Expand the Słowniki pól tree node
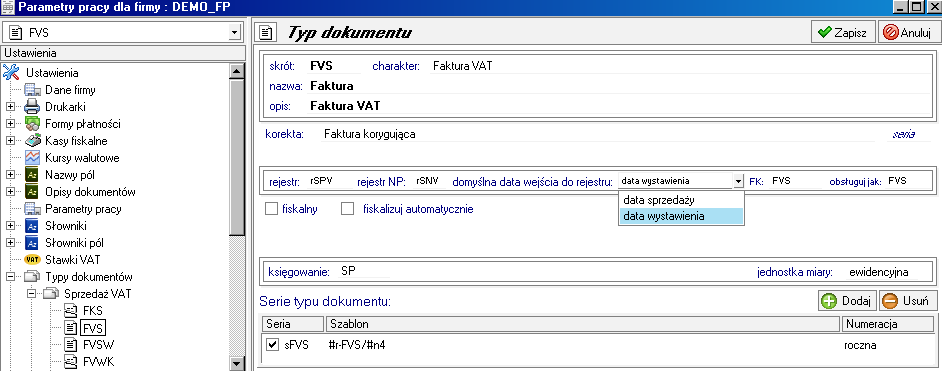Image resolution: width=942 pixels, height=371 pixels. pyautogui.click(x=11, y=243)
